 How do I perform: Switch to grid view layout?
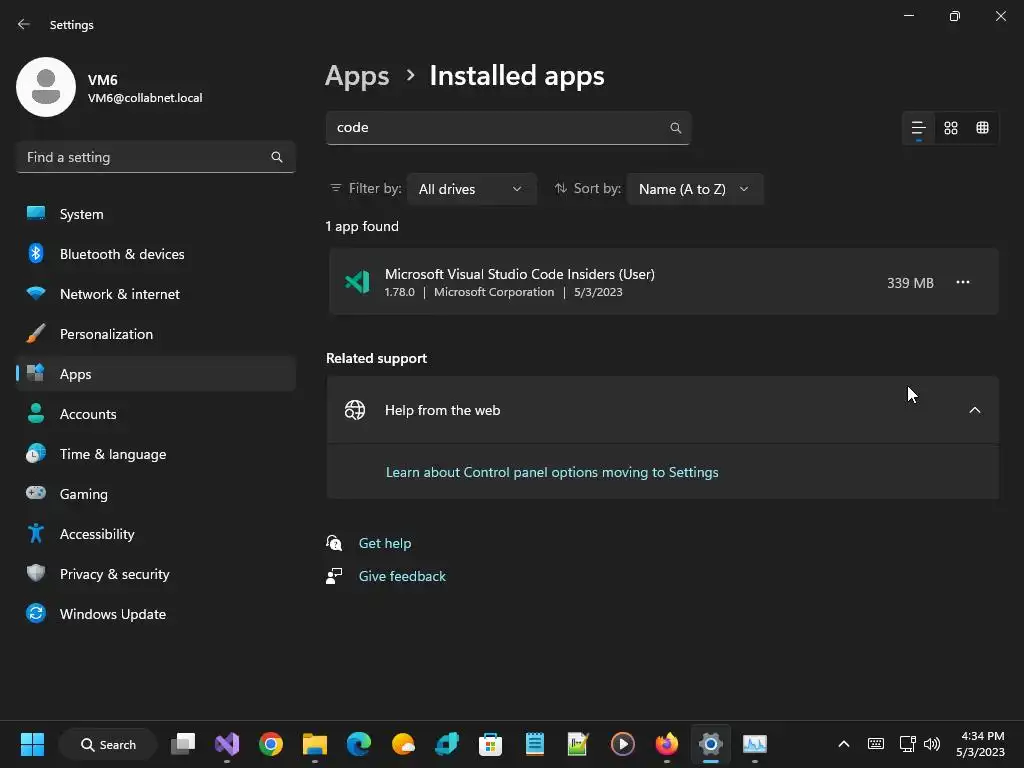[951, 128]
